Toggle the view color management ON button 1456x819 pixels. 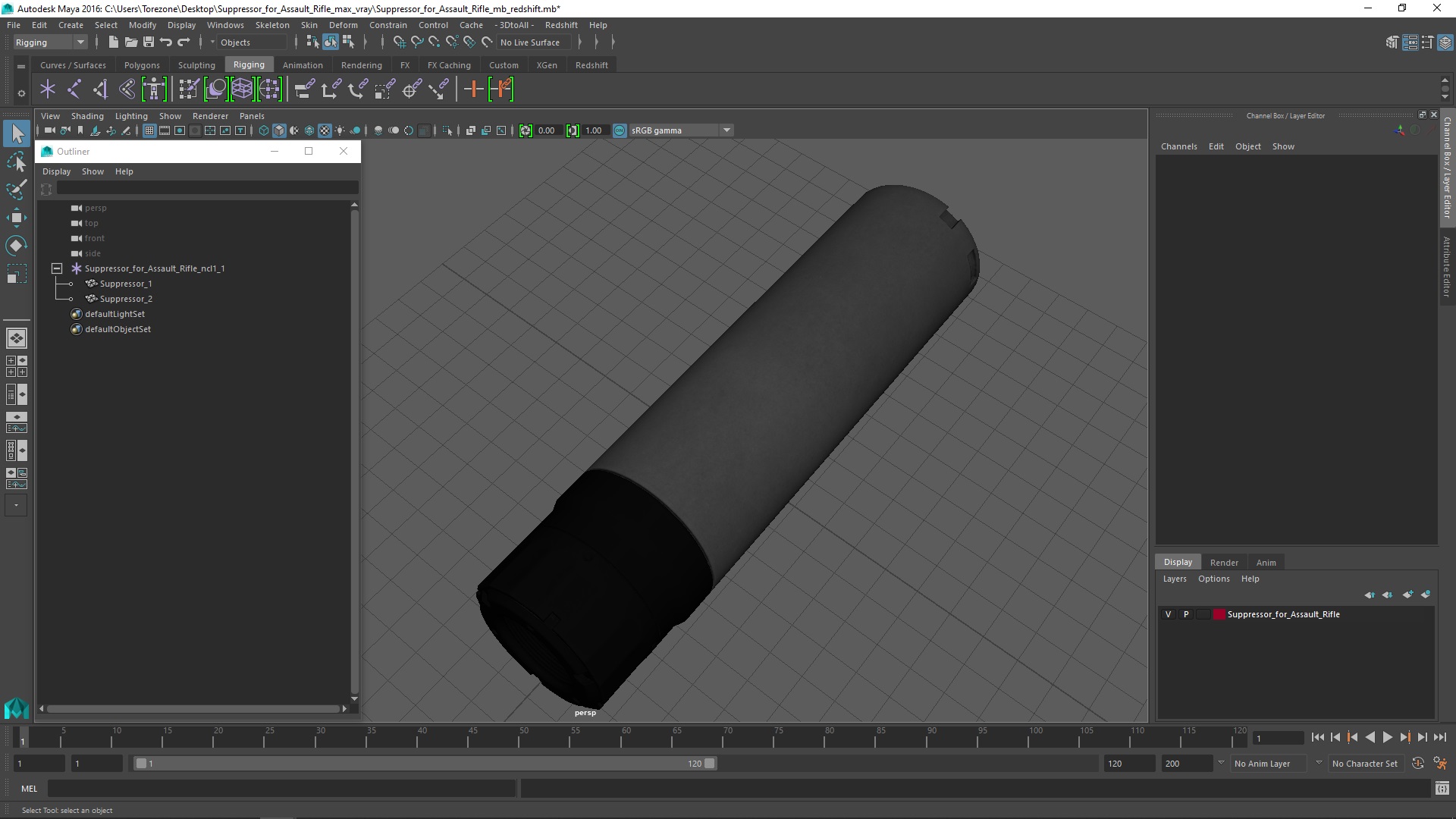(x=620, y=130)
